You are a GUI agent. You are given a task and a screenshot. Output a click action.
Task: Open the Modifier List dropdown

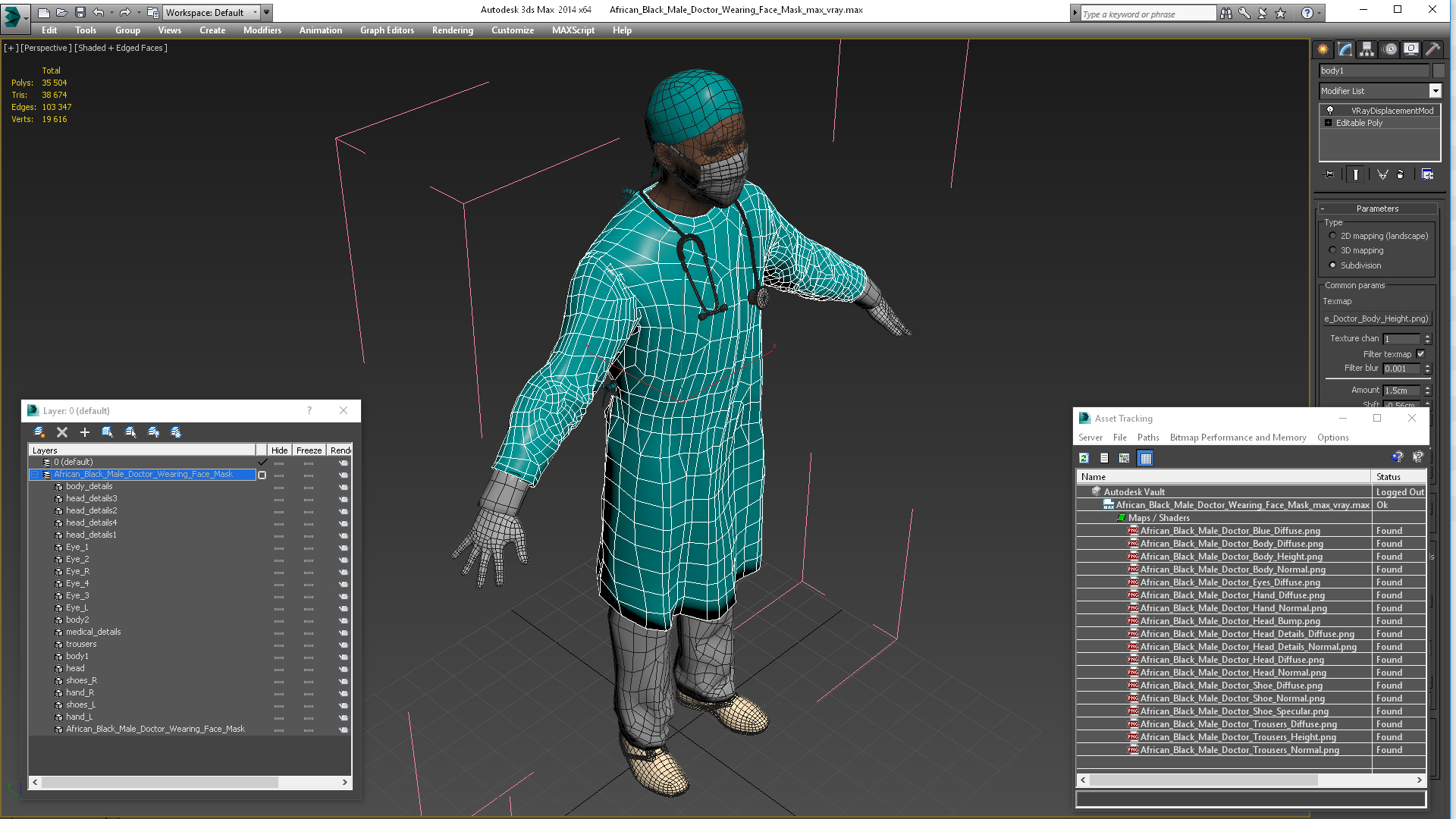1436,91
